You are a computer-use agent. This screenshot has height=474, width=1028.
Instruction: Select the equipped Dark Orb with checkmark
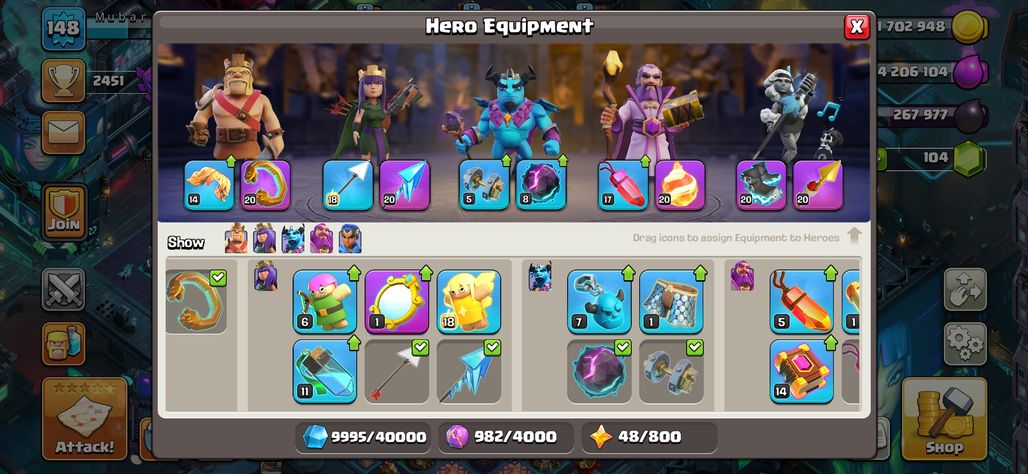[599, 371]
